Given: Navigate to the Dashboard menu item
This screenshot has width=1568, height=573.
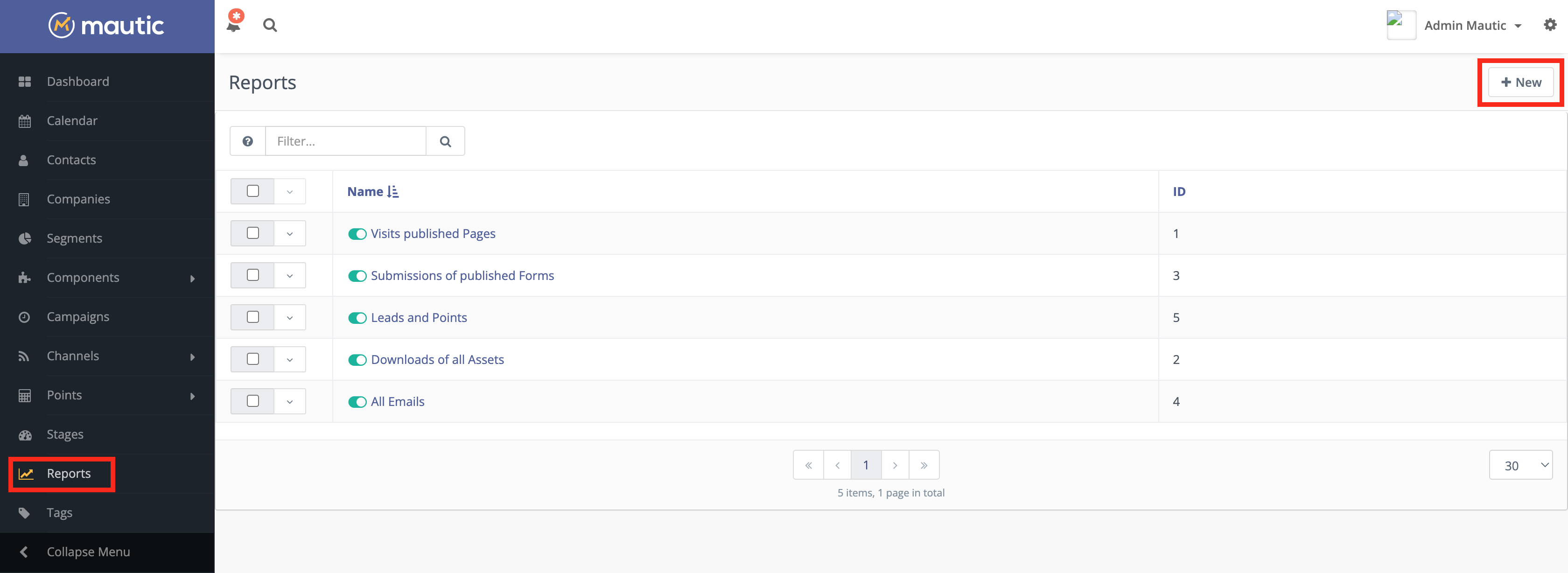Looking at the screenshot, I should point(78,81).
